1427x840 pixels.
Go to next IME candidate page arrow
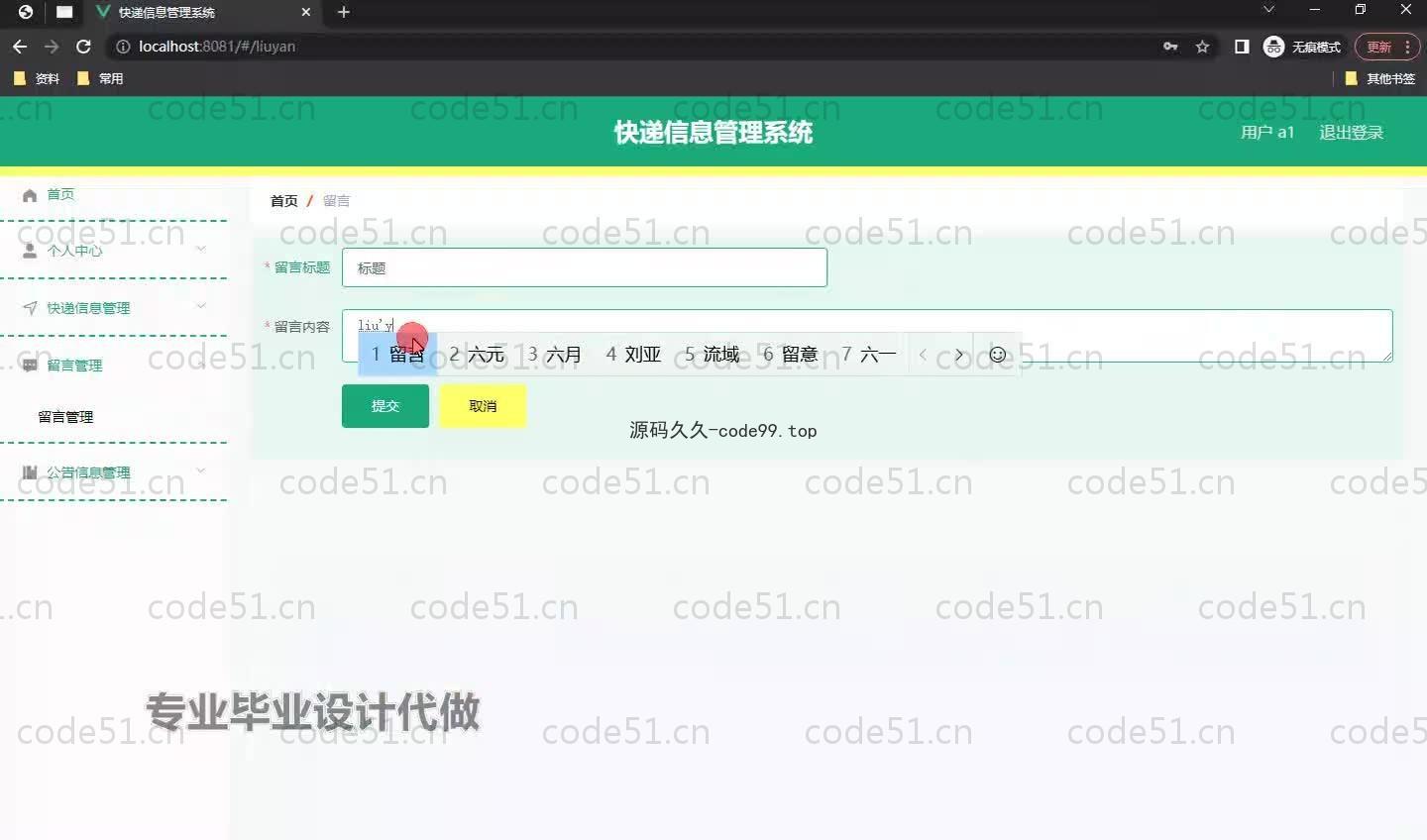958,355
